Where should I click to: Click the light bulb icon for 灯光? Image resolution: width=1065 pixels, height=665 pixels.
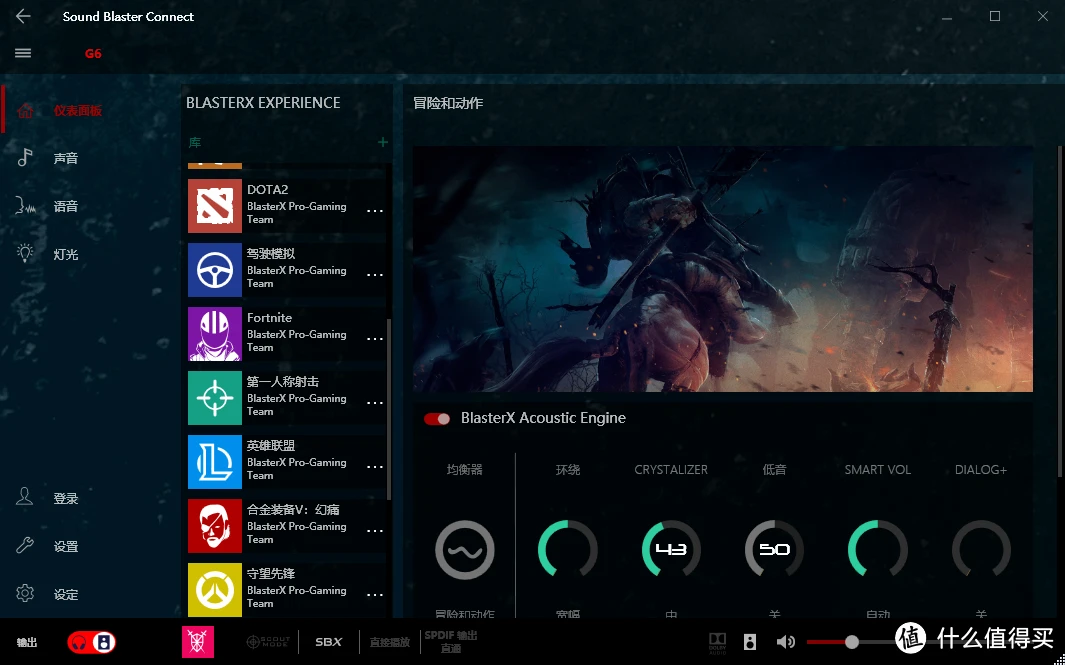tap(25, 254)
